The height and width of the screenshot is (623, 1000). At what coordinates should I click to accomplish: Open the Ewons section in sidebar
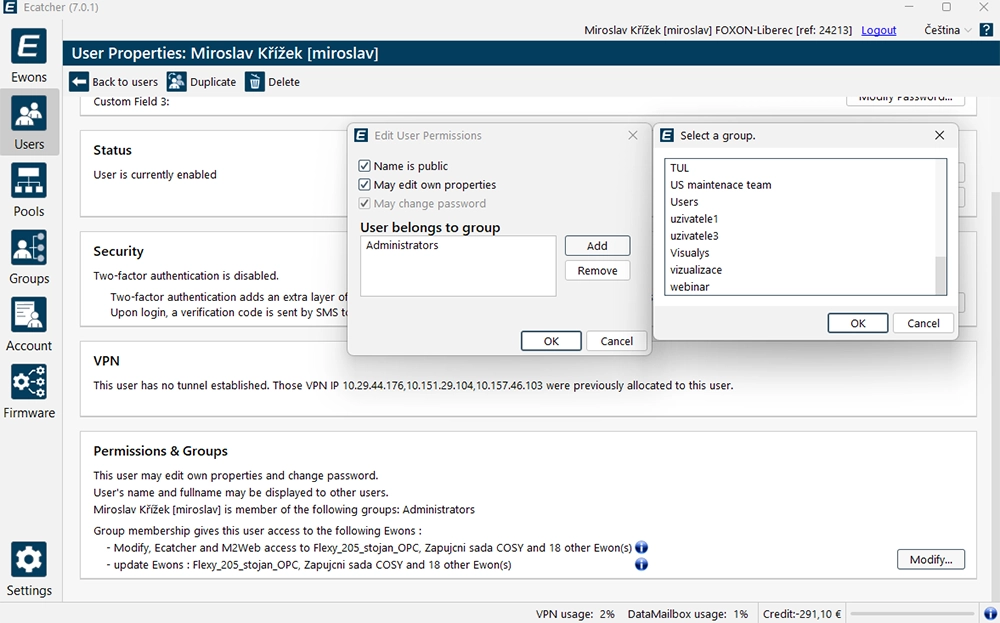pyautogui.click(x=29, y=47)
